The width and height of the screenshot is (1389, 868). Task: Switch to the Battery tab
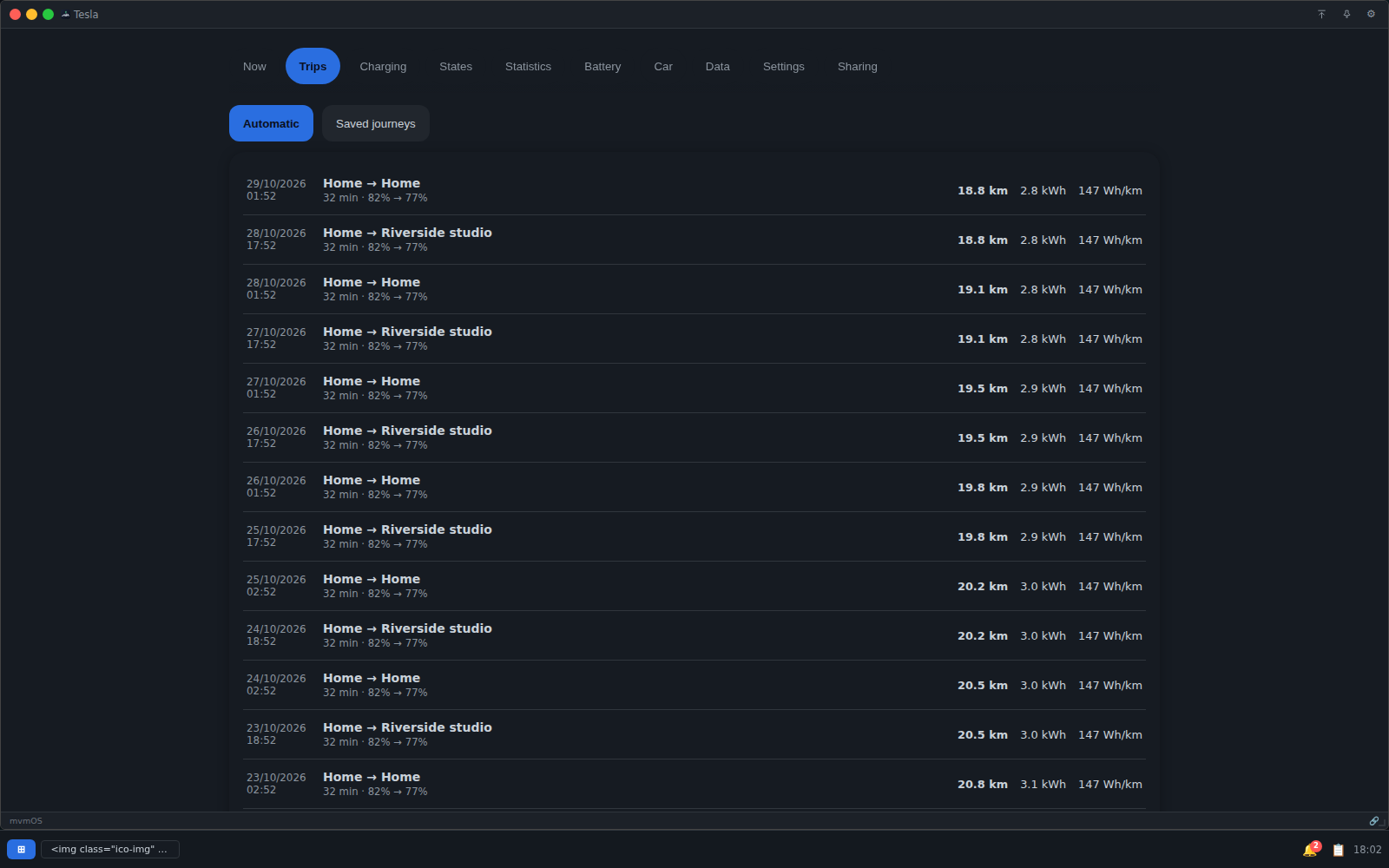pyautogui.click(x=602, y=66)
